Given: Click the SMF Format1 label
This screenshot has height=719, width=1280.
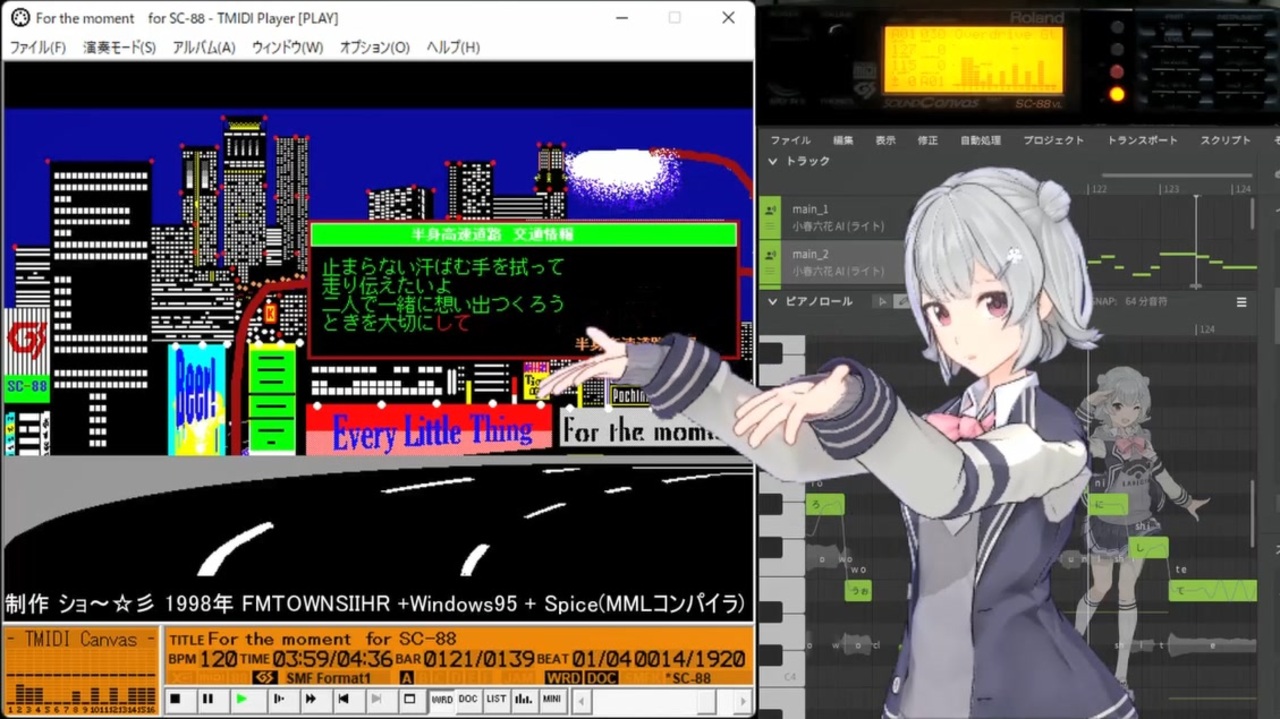Looking at the screenshot, I should click(328, 678).
